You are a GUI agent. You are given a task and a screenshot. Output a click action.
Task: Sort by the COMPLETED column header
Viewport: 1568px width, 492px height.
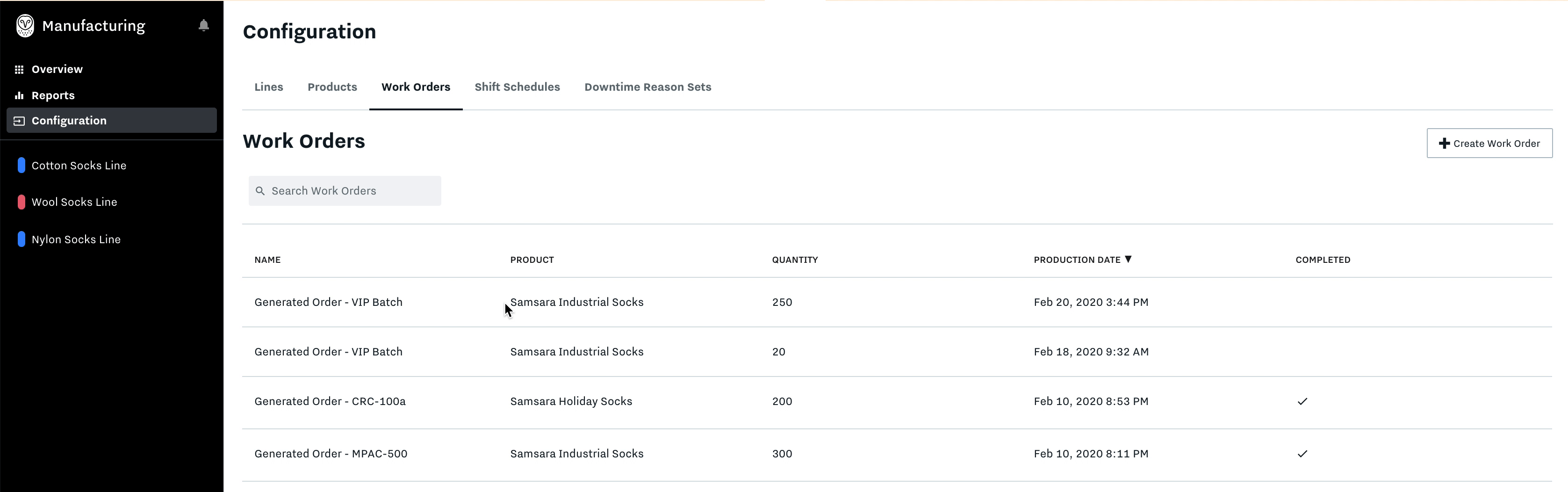point(1323,260)
